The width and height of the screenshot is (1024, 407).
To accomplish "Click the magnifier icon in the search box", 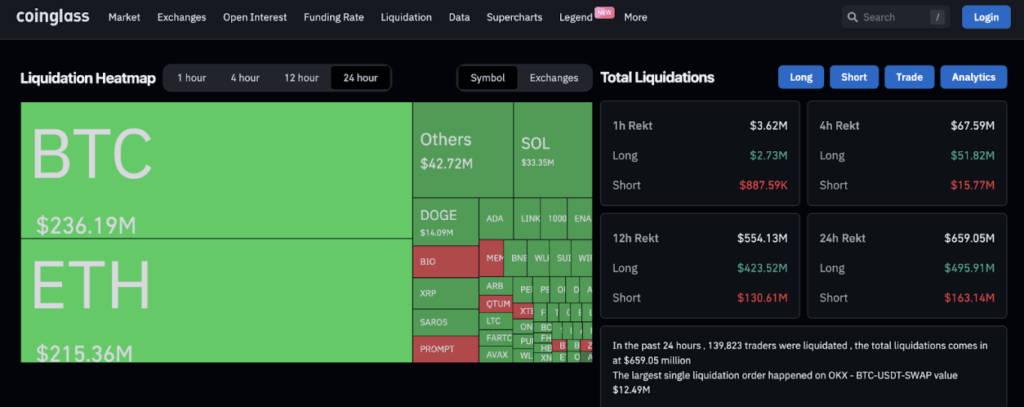I will [852, 17].
